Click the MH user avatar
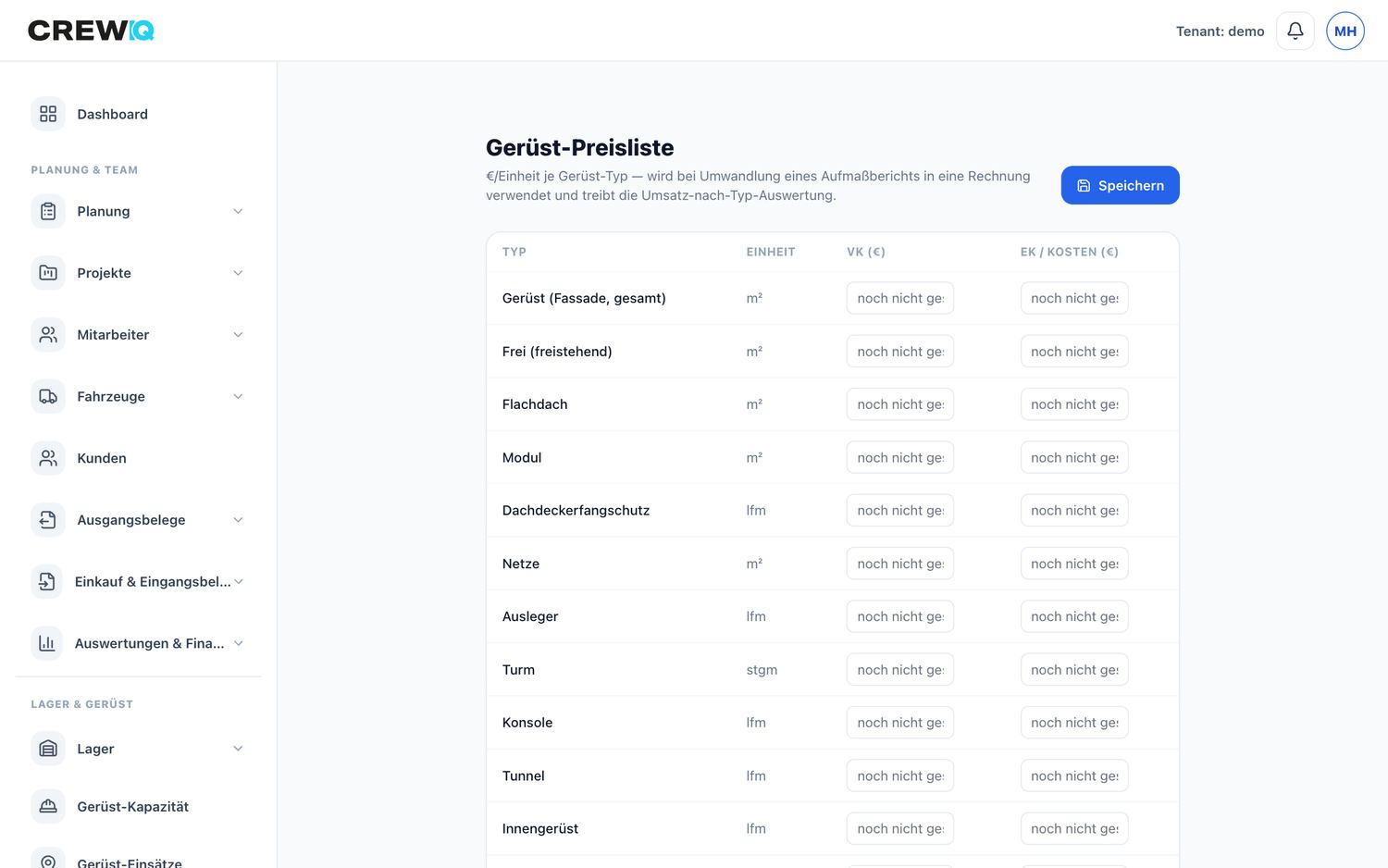 [x=1345, y=31]
